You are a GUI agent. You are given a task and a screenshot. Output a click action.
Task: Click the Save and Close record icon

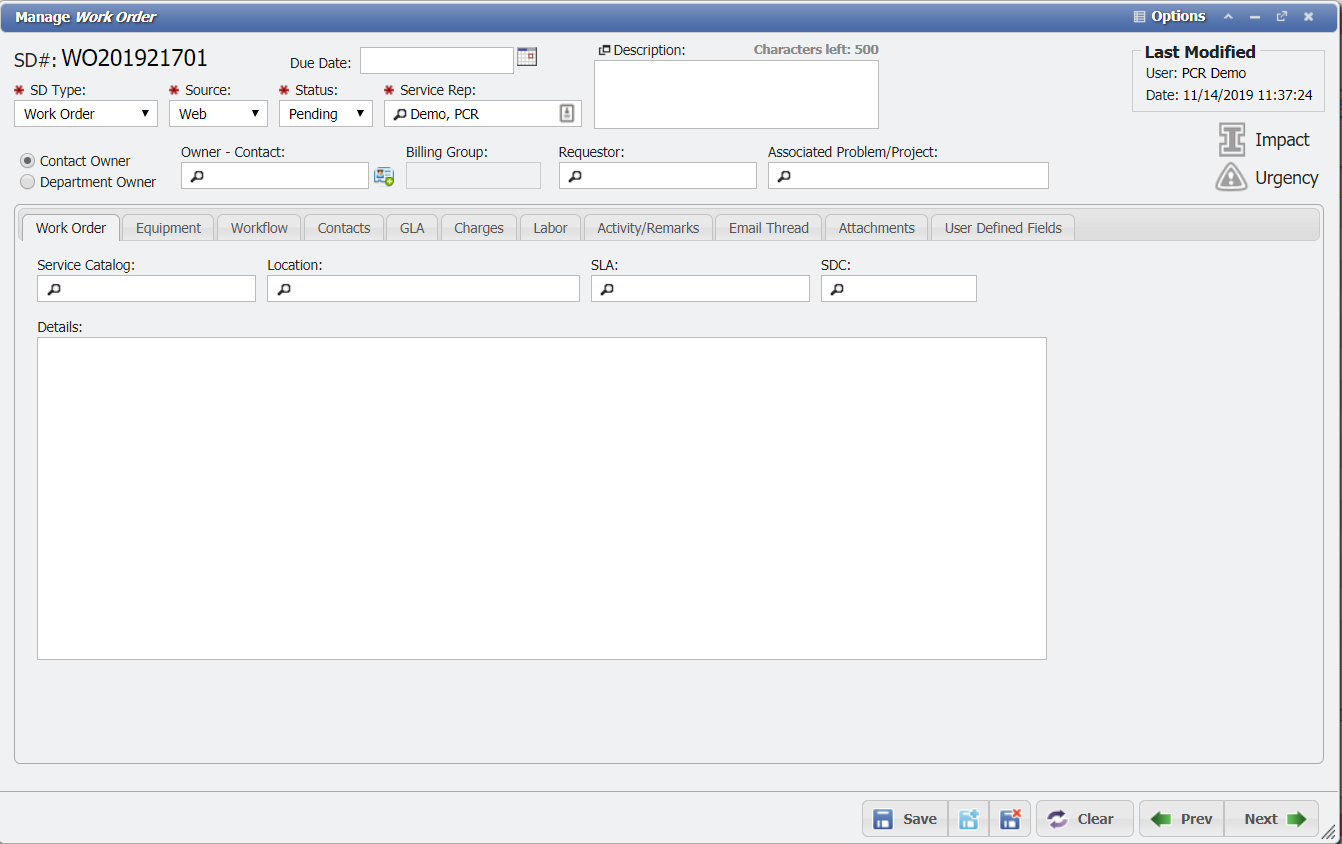tap(1010, 818)
